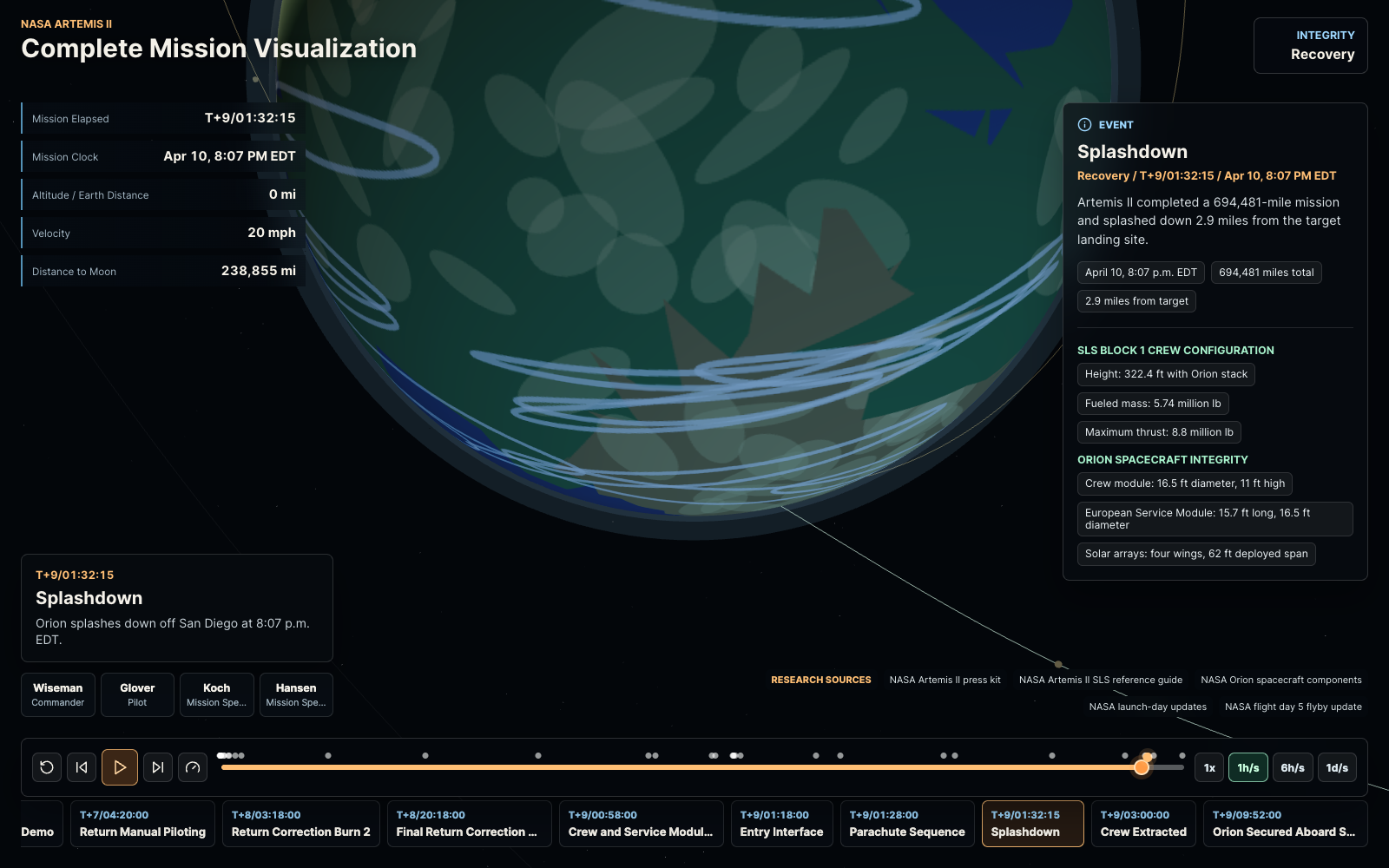1389x868 pixels.
Task: Click the Hansen Mission Specialist chip
Action: pyautogui.click(x=296, y=694)
